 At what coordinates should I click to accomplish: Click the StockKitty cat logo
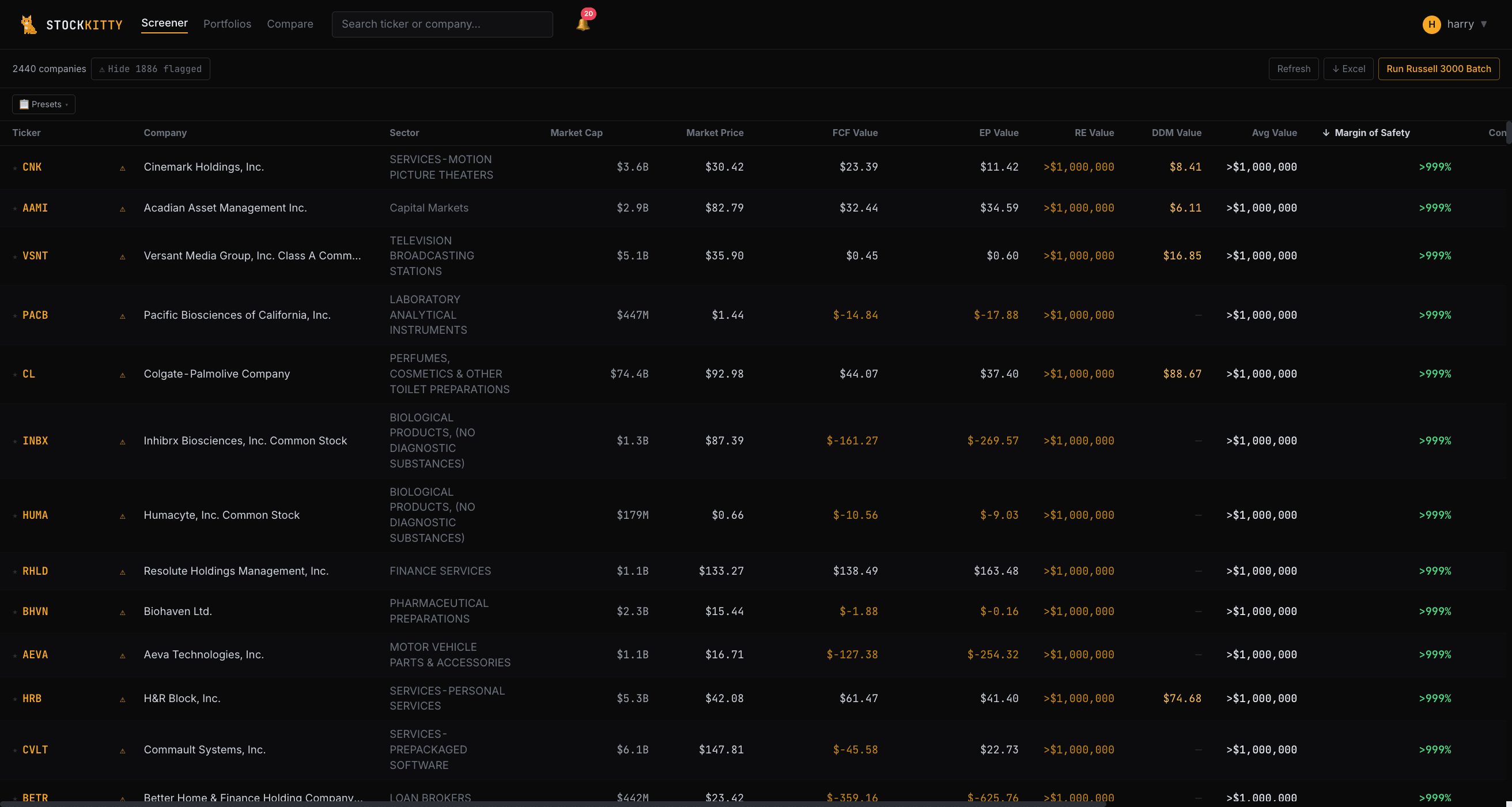coord(28,24)
